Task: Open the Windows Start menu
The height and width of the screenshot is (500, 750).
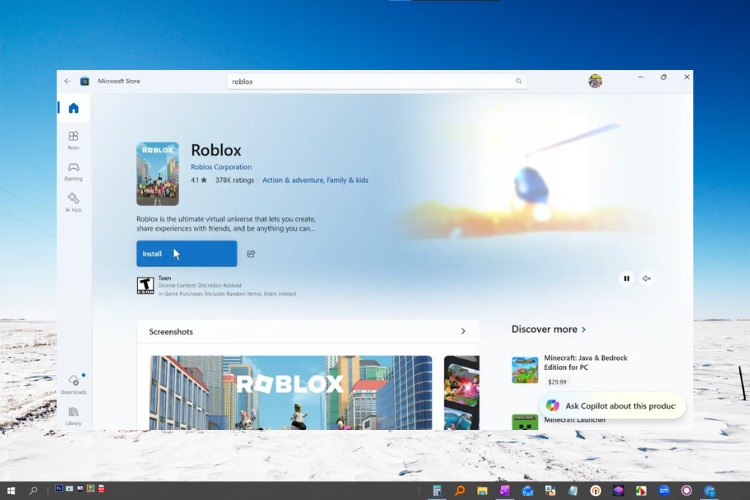Action: 11,490
